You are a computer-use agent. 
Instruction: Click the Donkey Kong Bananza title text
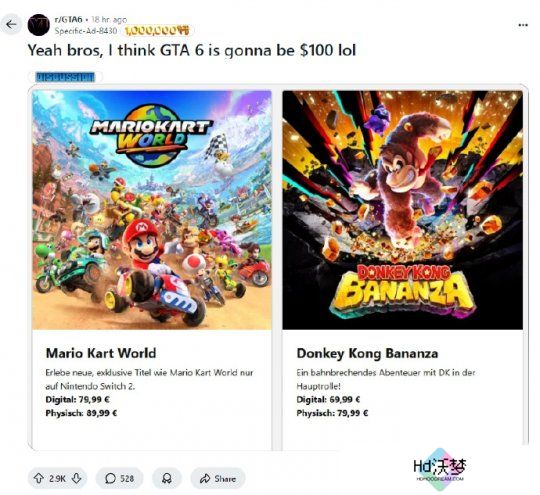pos(367,353)
